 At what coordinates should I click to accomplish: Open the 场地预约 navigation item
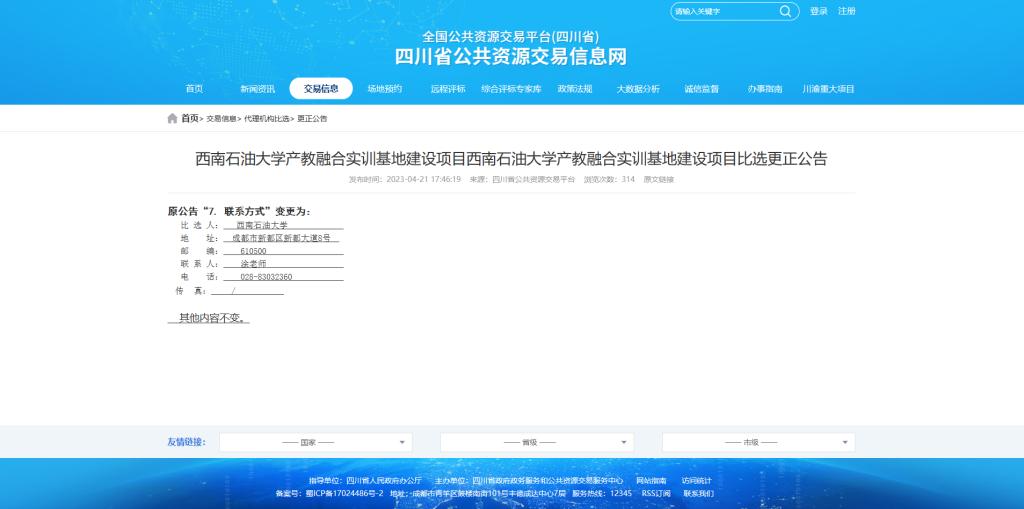(x=385, y=89)
